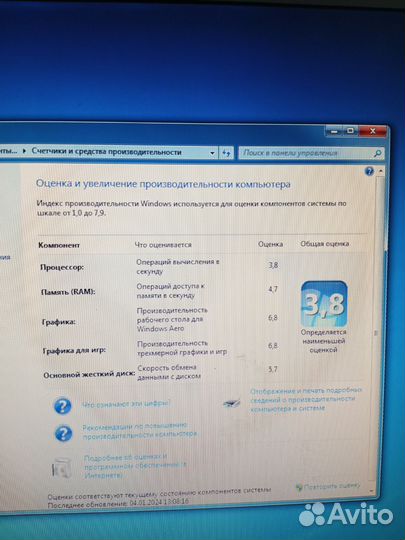
Task: Click the search magnifier icon
Action: (377, 153)
